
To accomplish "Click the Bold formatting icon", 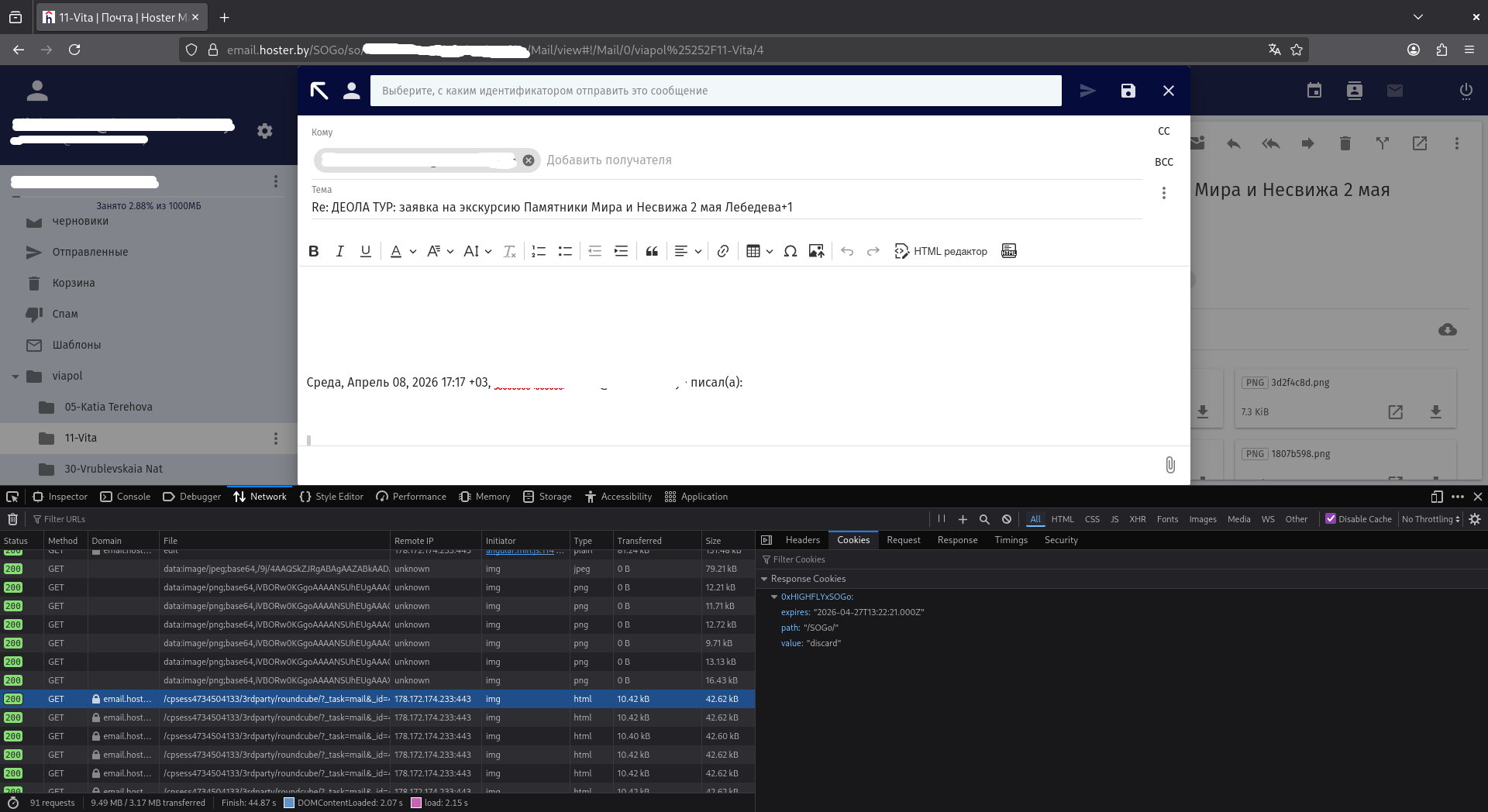I will click(314, 251).
